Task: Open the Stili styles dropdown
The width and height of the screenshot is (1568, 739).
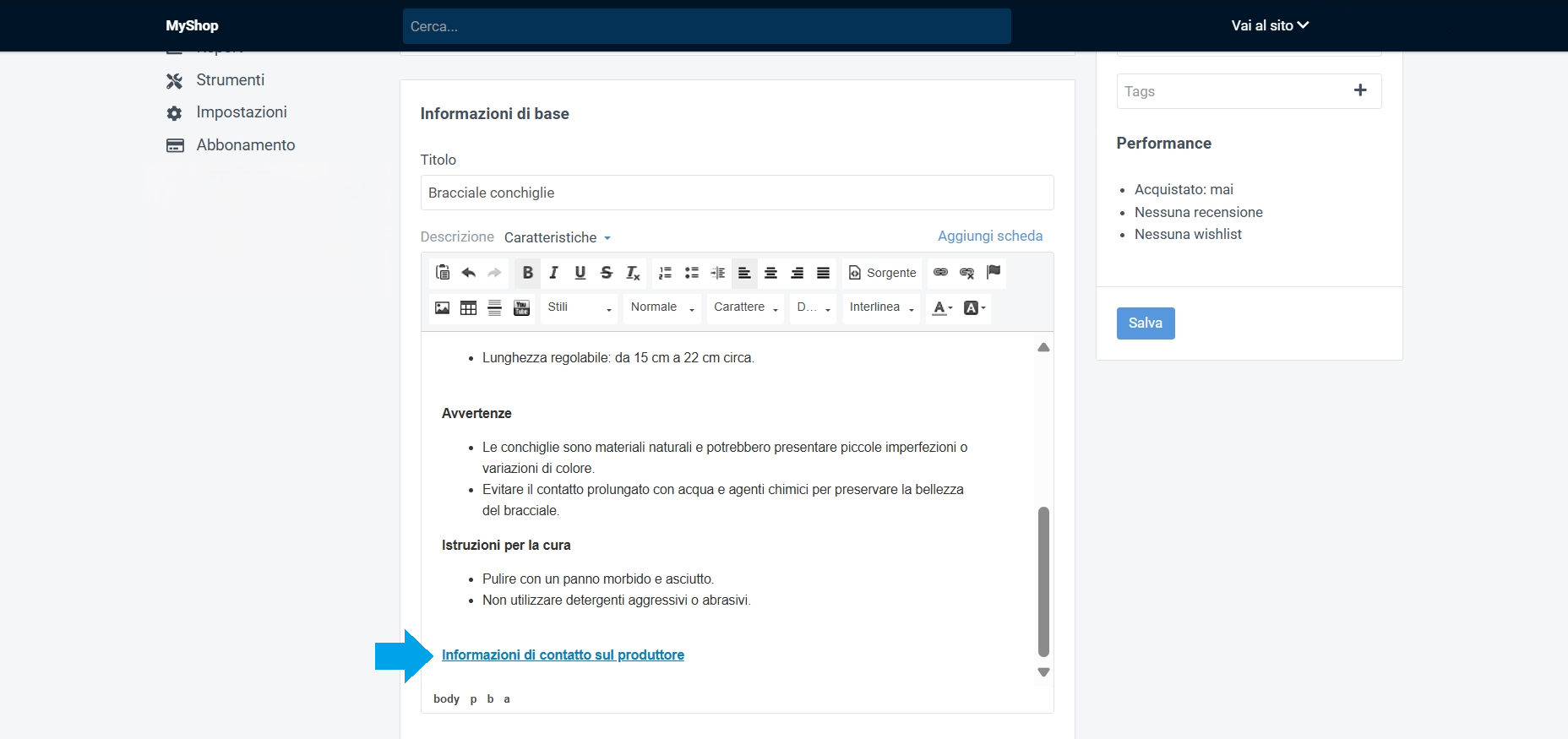Action: [x=579, y=308]
